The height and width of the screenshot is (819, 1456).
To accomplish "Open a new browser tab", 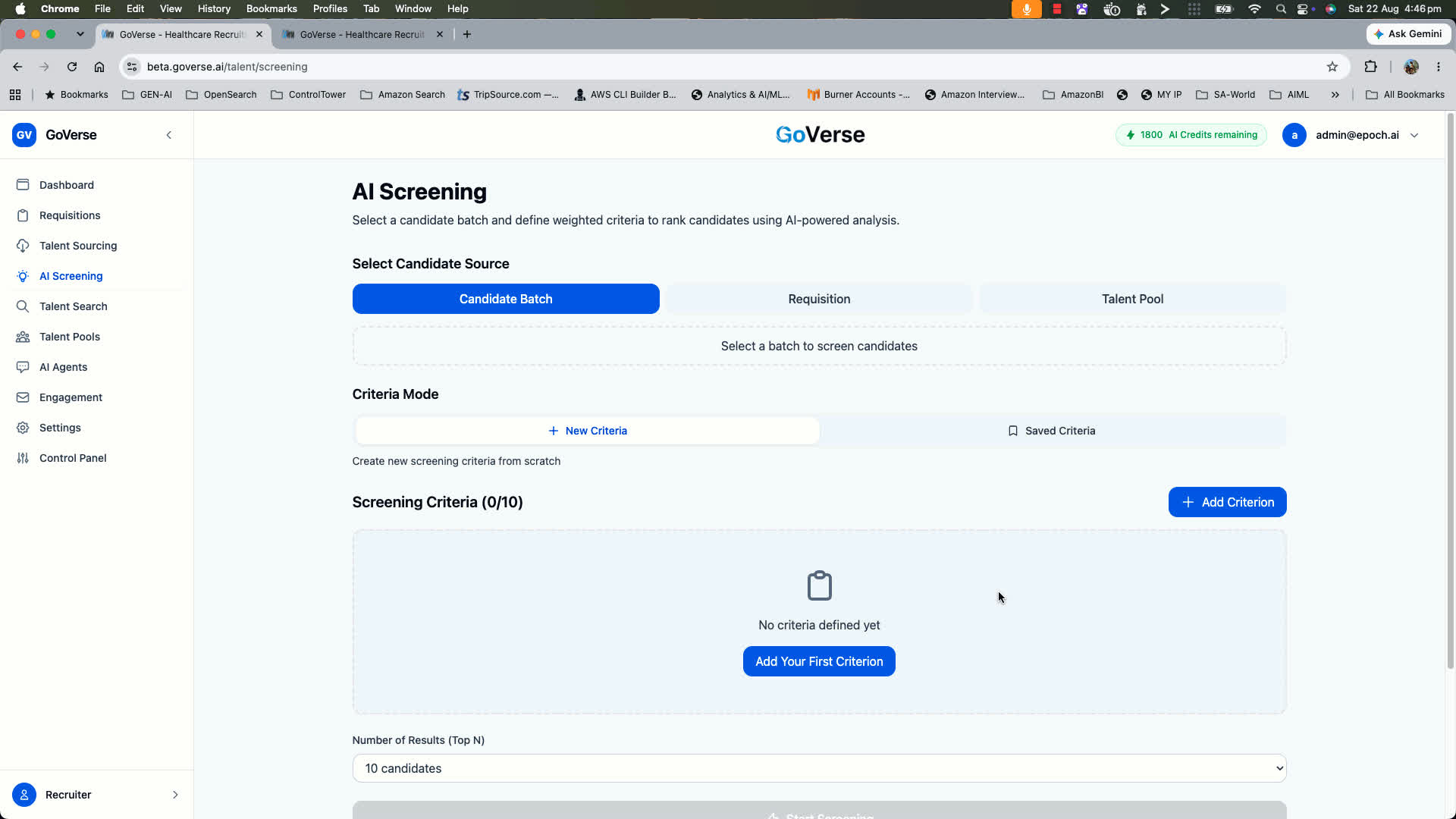I will (x=467, y=34).
